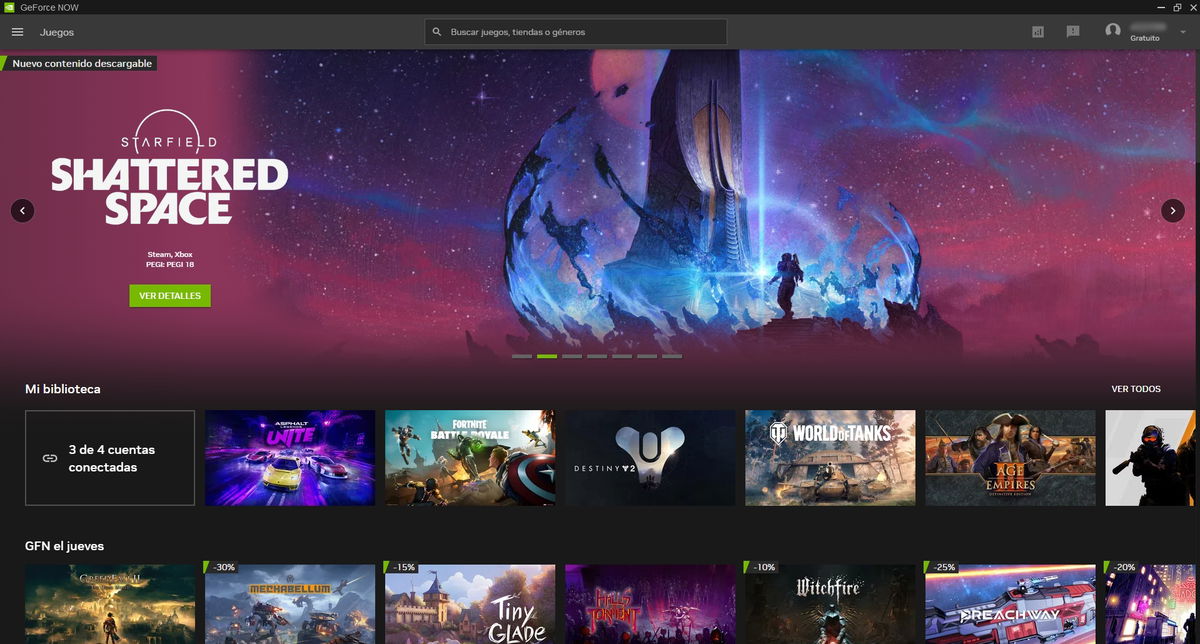Select the Juegos tab
The height and width of the screenshot is (644, 1200).
tap(57, 32)
